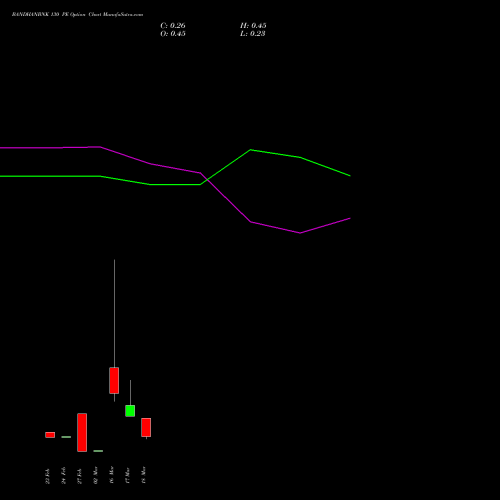Click the thin green candle for 02 Mar
Image resolution: width=500 pixels, height=500 pixels.
pyautogui.click(x=98, y=451)
